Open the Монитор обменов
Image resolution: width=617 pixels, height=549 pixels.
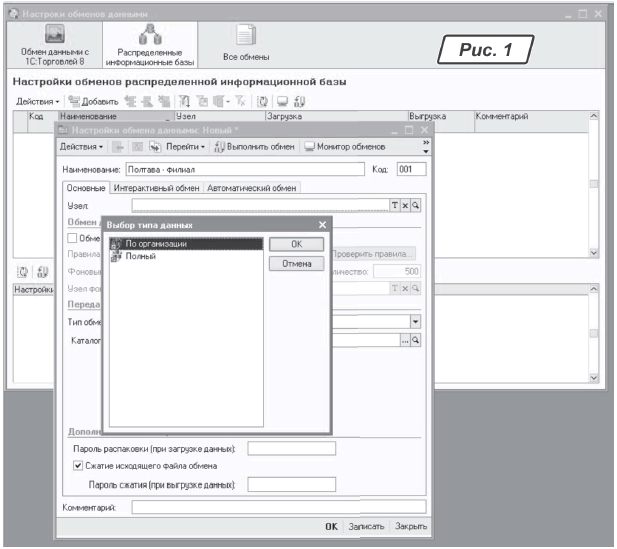point(345,147)
